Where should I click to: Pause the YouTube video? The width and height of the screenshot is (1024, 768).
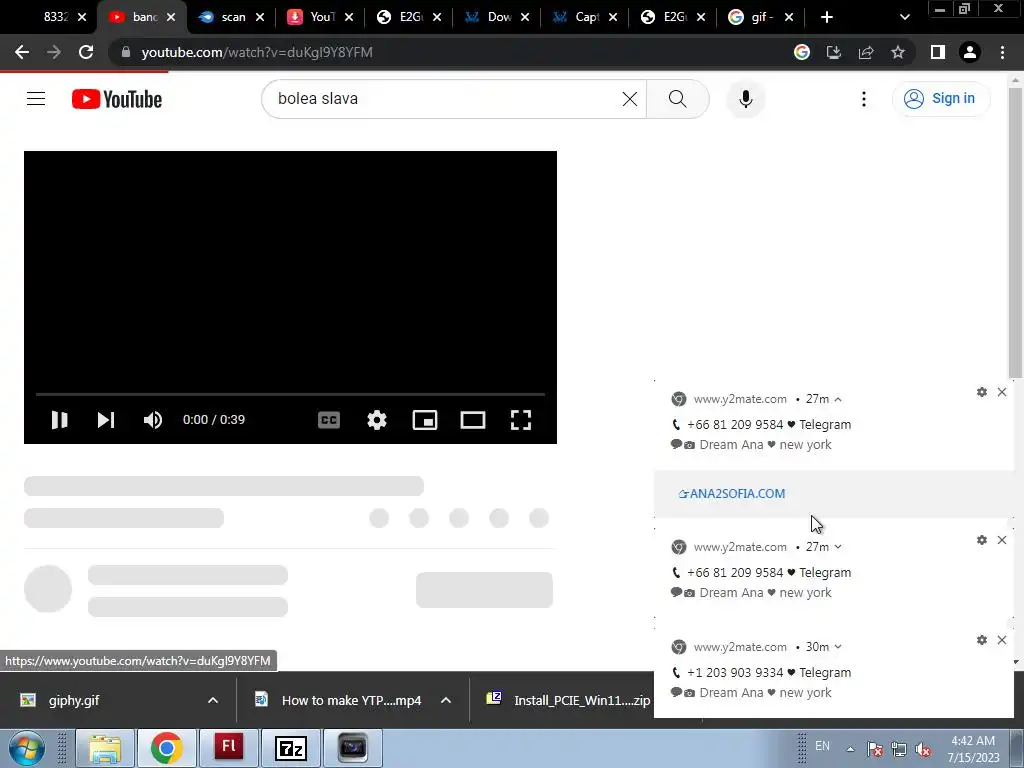59,420
